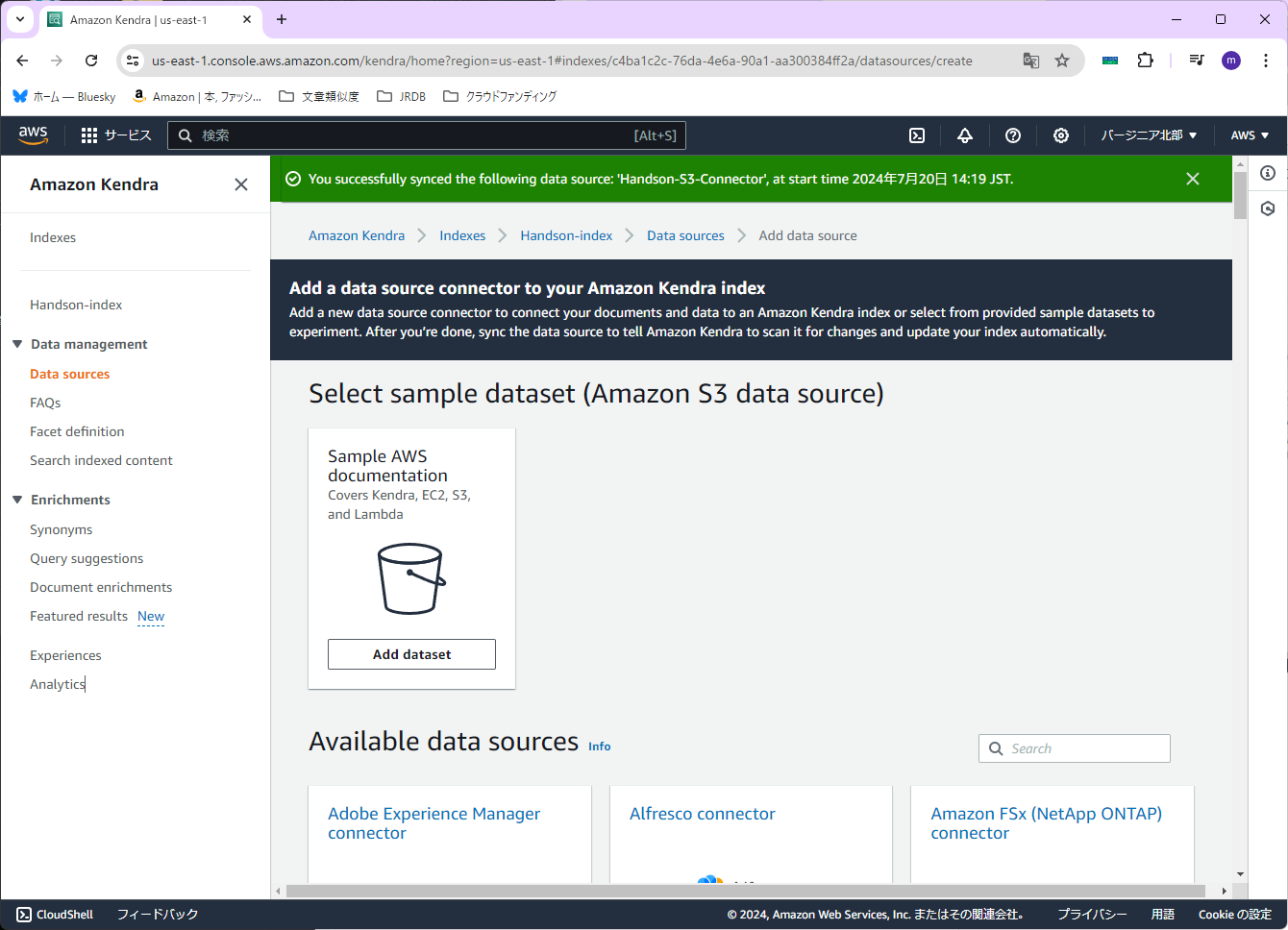
Task: Open the settings gear in AWS header
Action: pyautogui.click(x=1061, y=135)
